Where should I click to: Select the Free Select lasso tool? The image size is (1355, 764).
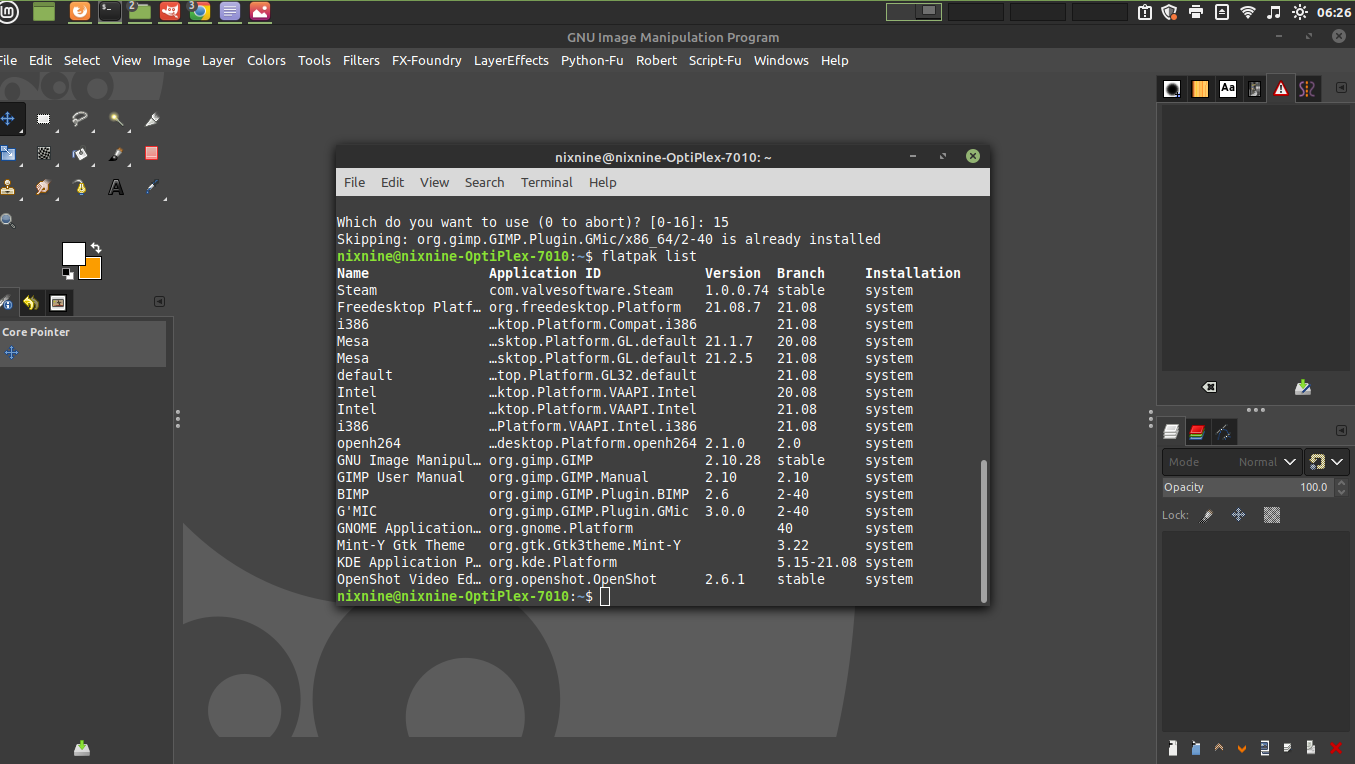coord(80,119)
